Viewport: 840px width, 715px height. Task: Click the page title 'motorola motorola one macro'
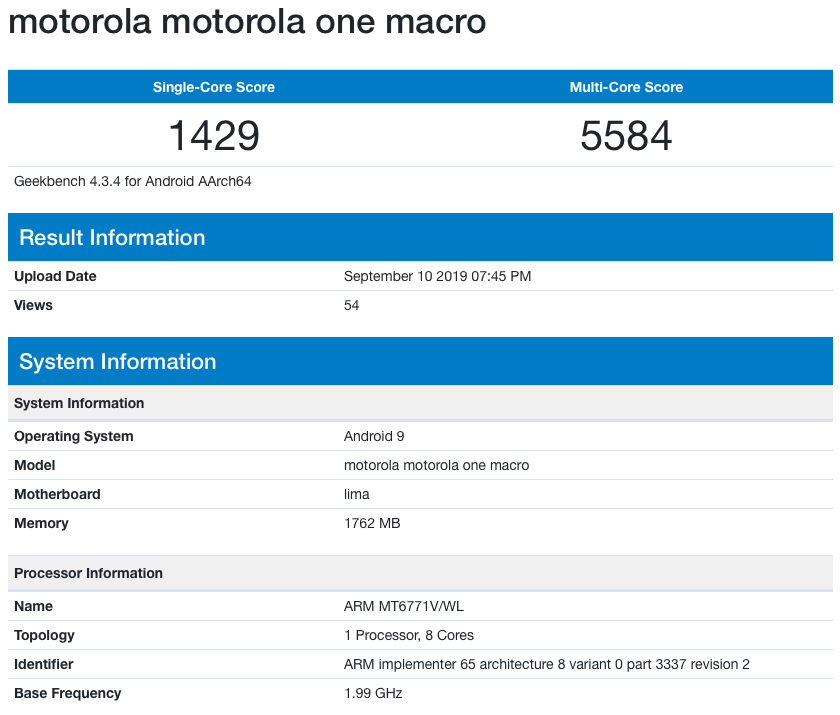(247, 21)
